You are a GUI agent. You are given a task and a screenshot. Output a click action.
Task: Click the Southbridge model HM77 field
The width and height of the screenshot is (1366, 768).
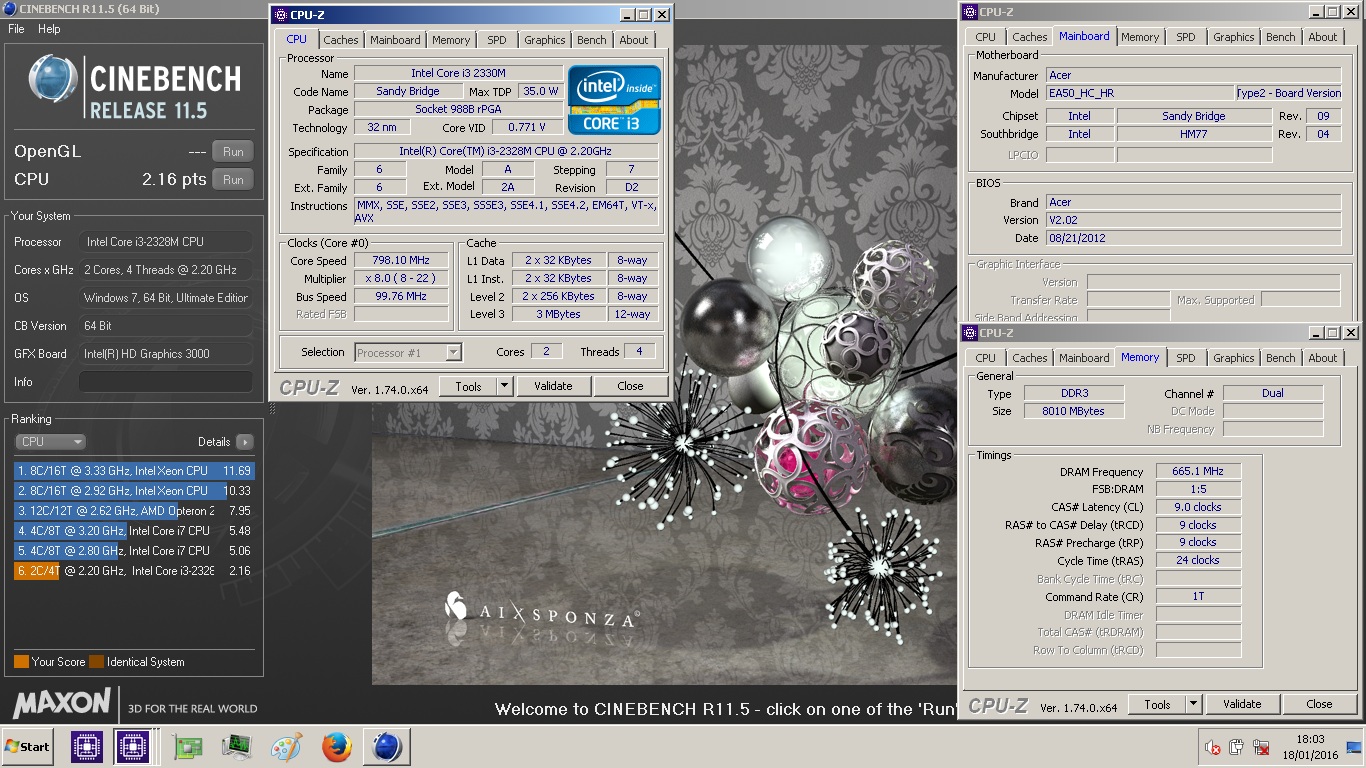(x=1194, y=134)
